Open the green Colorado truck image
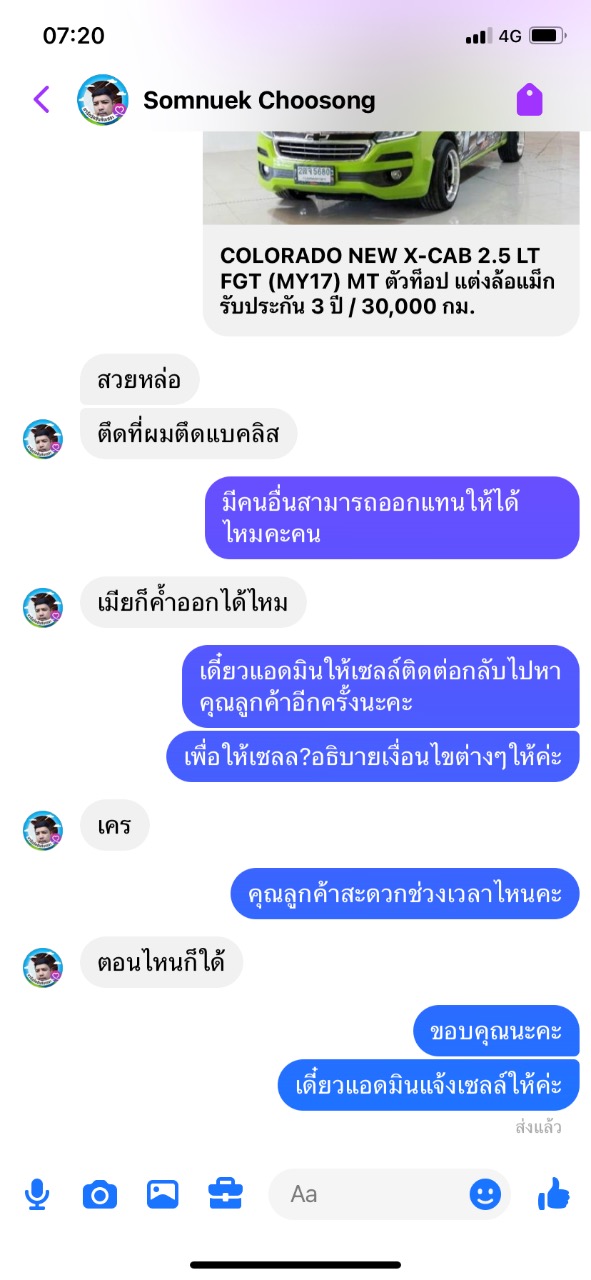 [x=391, y=177]
